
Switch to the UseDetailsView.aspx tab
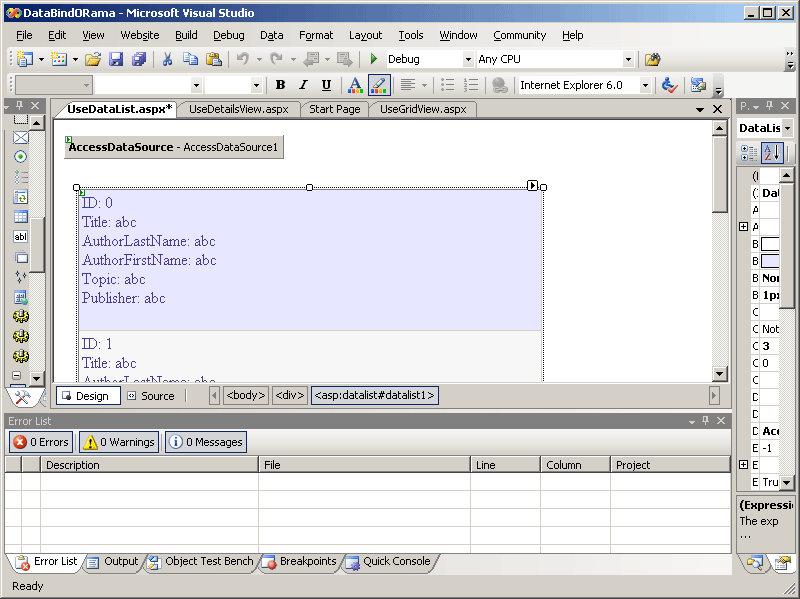(x=238, y=109)
